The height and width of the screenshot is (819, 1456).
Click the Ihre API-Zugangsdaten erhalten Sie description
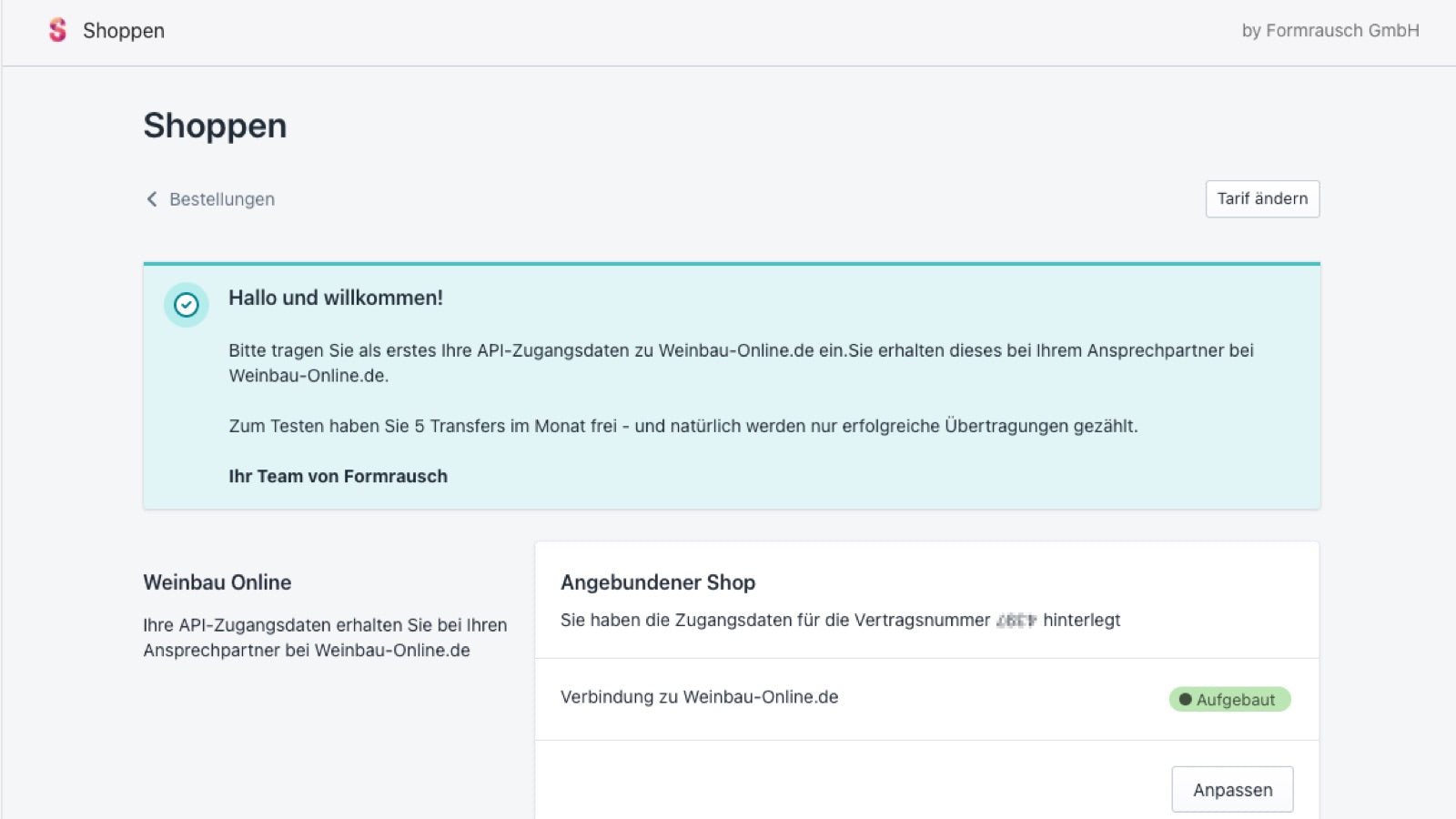click(325, 638)
